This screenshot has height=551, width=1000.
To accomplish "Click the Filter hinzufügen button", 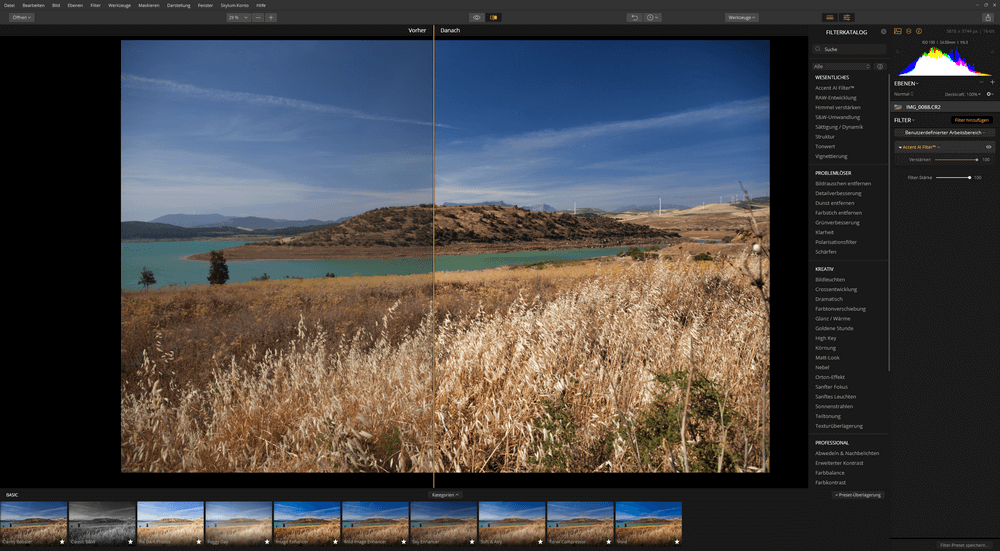I will click(x=972, y=120).
